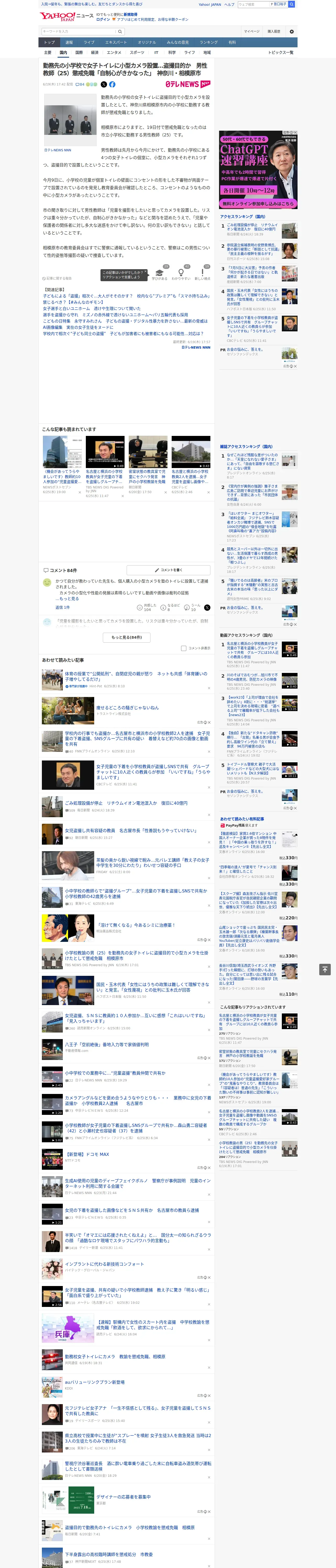Viewport: 336px width, 1568px height.
Task: Open the ライブ tab in dark navigation bar
Action: [x=89, y=43]
